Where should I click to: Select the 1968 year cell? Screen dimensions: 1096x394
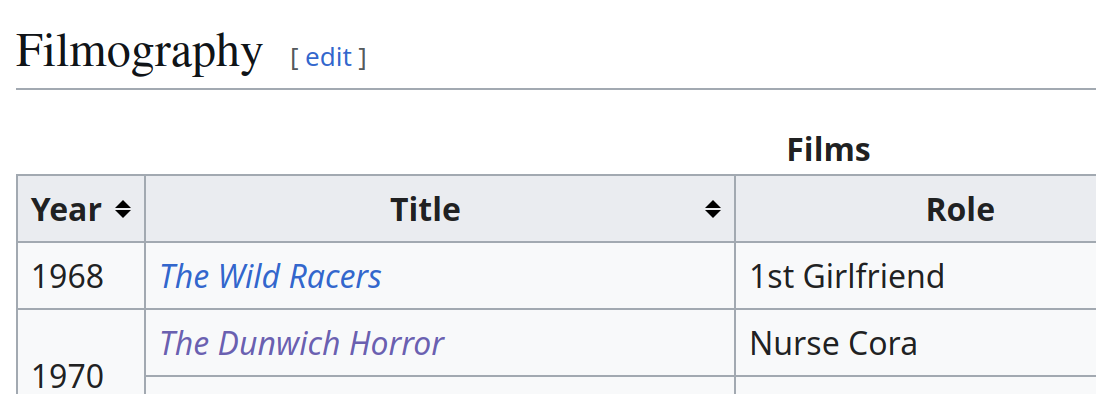tap(81, 276)
